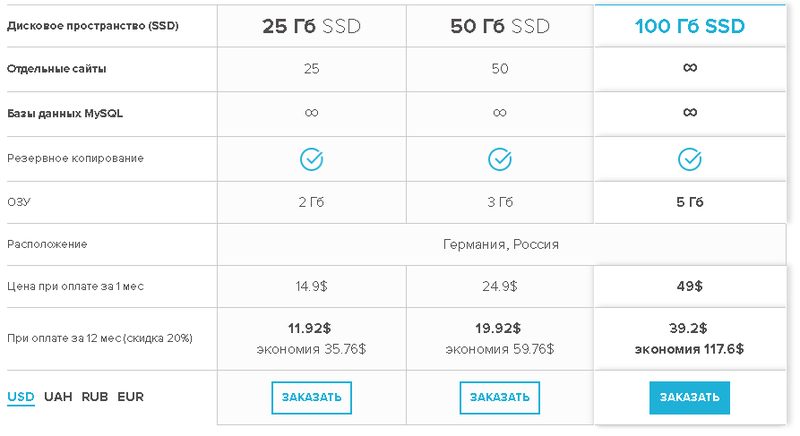Click MySQL infinity symbol in 25 Гб column
This screenshot has width=800, height=436.
tap(312, 113)
